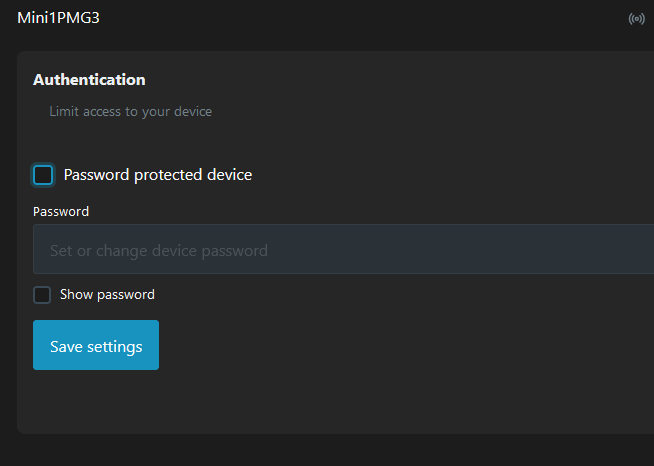Open connection status via header radio icon
Image resolution: width=654 pixels, height=466 pixels.
pyautogui.click(x=636, y=19)
